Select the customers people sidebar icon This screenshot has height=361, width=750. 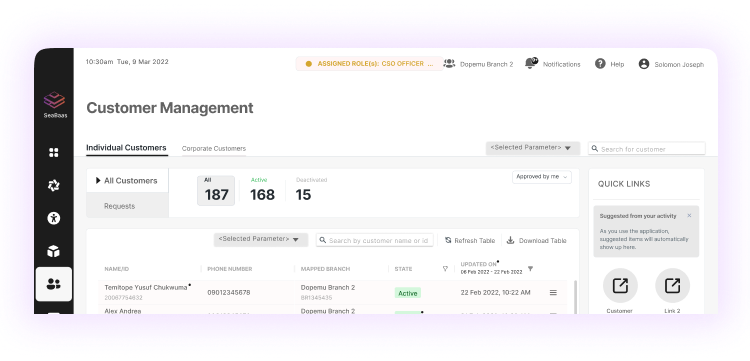[x=54, y=284]
